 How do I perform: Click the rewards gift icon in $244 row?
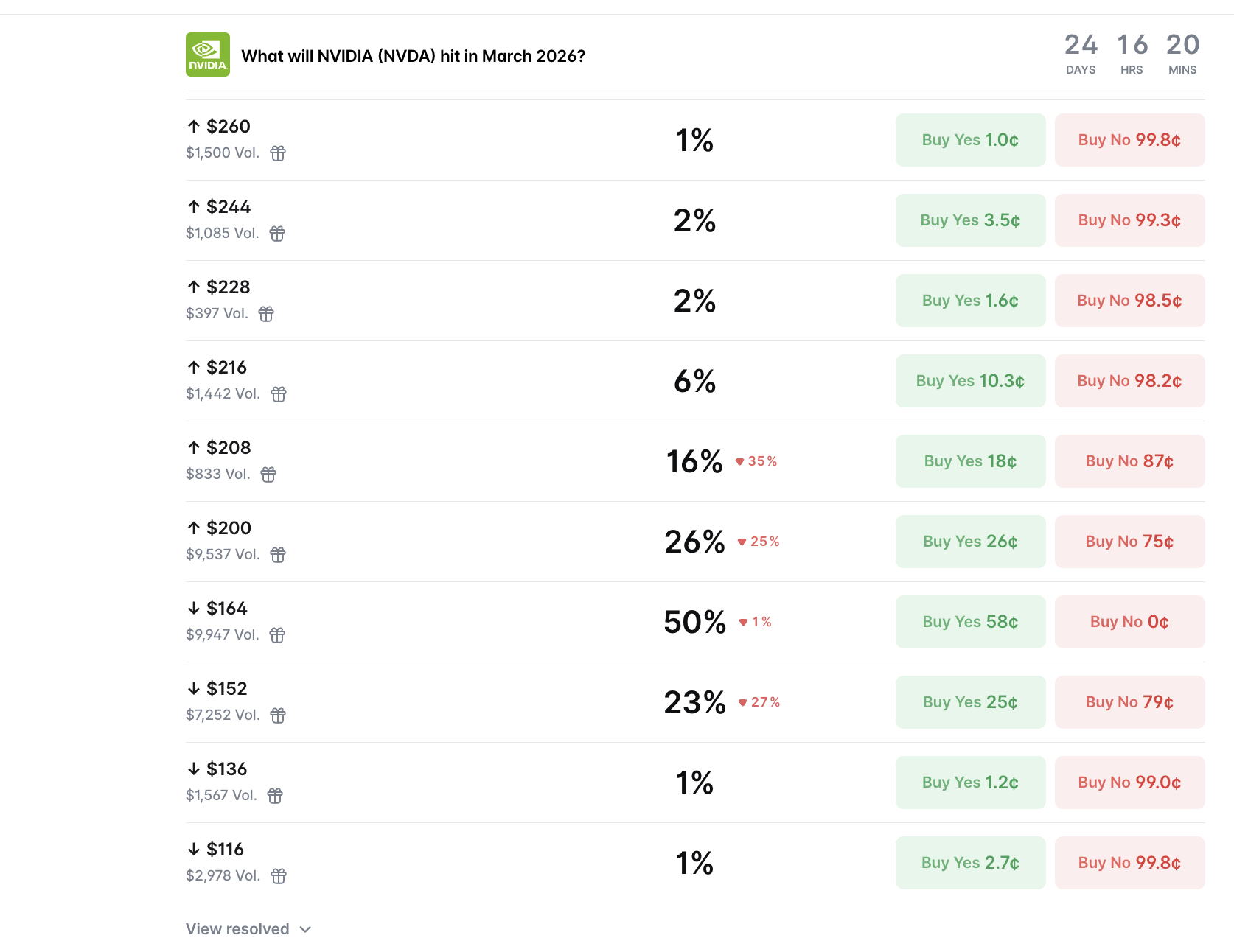click(x=277, y=234)
